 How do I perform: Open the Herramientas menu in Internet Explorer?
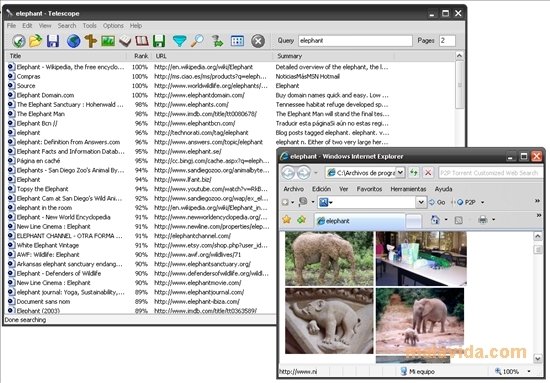pos(408,189)
